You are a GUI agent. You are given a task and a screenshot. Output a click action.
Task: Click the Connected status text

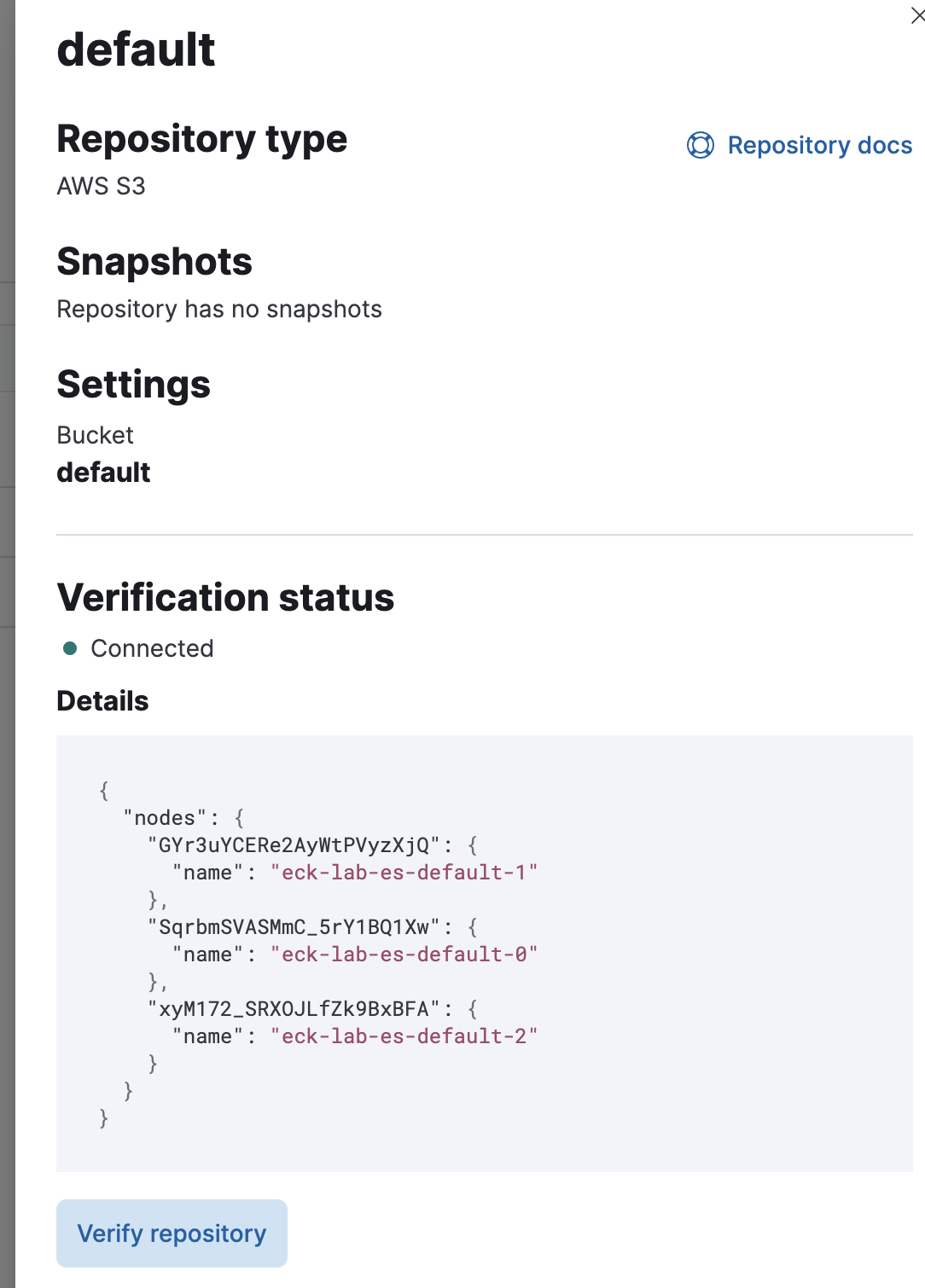coord(152,648)
